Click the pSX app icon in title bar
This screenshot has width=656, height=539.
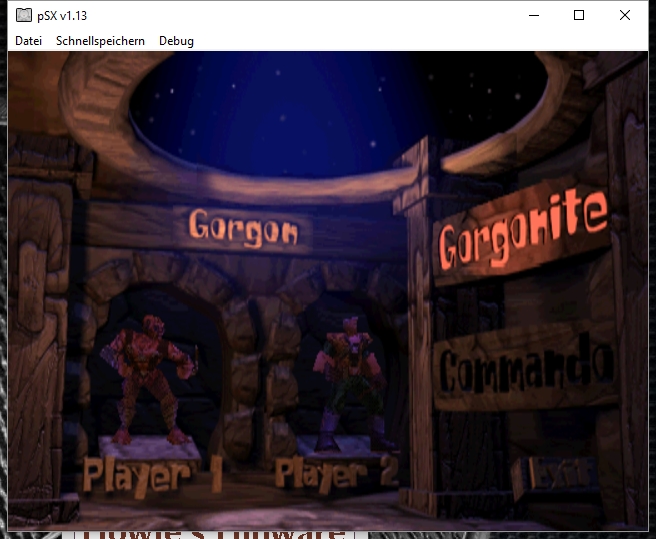point(24,15)
